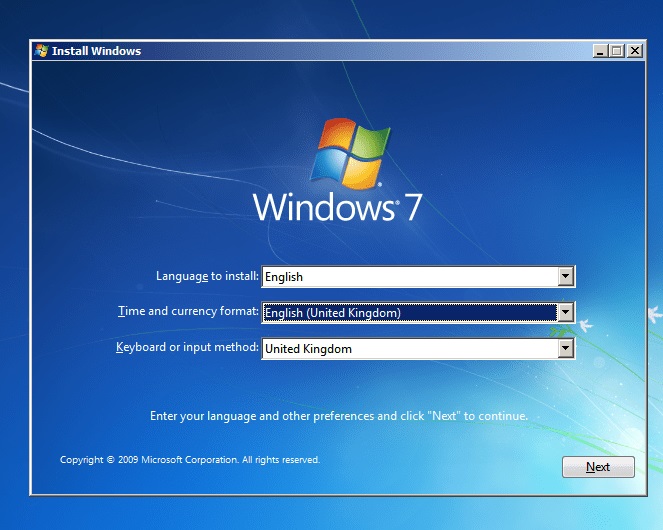Maximize the Install Windows window

click(x=616, y=51)
